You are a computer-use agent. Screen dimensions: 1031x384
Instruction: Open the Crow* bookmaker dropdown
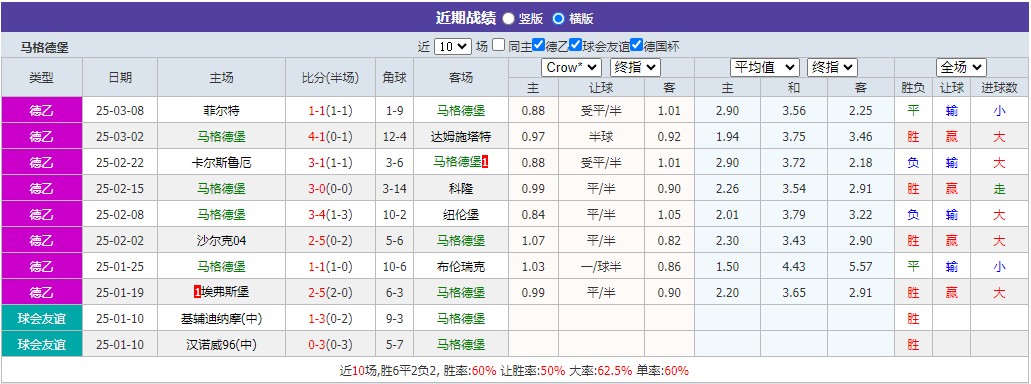(571, 67)
